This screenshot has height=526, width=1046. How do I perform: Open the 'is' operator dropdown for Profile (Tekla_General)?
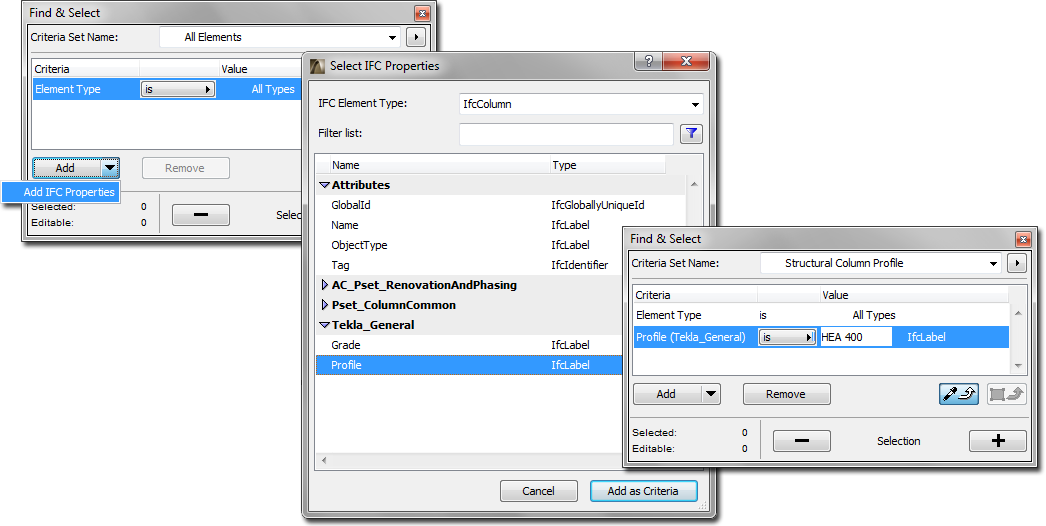[x=788, y=337]
